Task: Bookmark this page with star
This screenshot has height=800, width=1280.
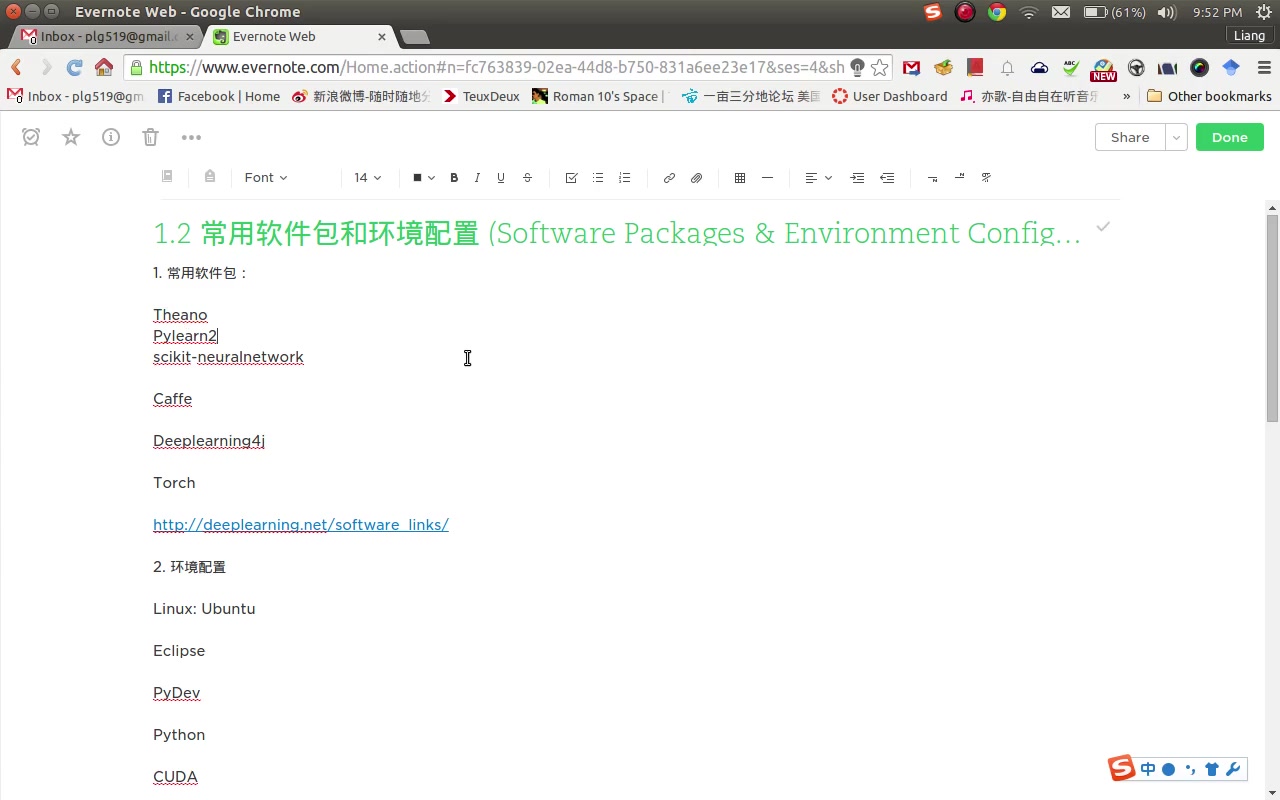Action: (x=880, y=67)
